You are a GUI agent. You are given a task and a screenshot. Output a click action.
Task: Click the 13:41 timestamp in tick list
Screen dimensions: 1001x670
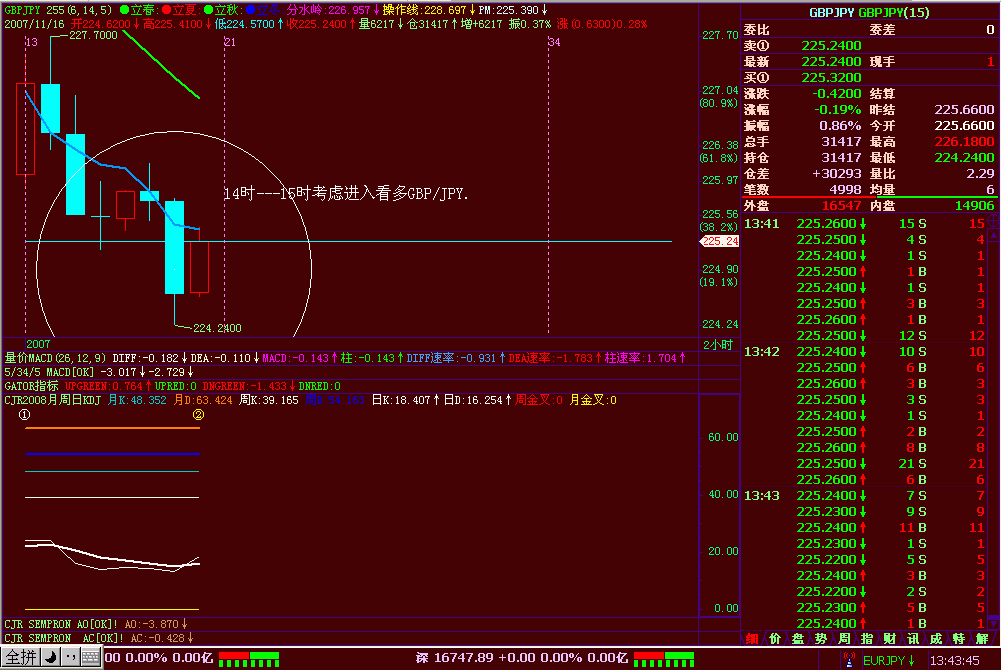(762, 223)
